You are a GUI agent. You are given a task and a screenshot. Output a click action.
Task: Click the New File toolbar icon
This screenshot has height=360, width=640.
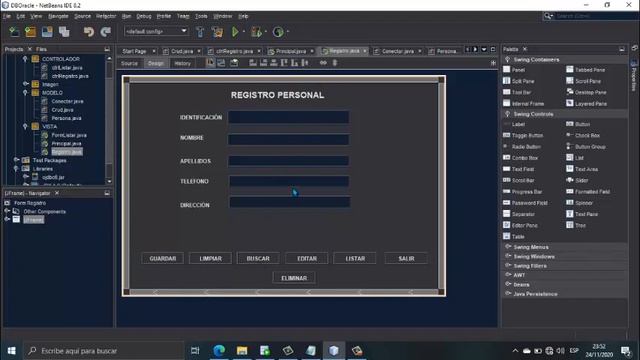click(x=14, y=31)
